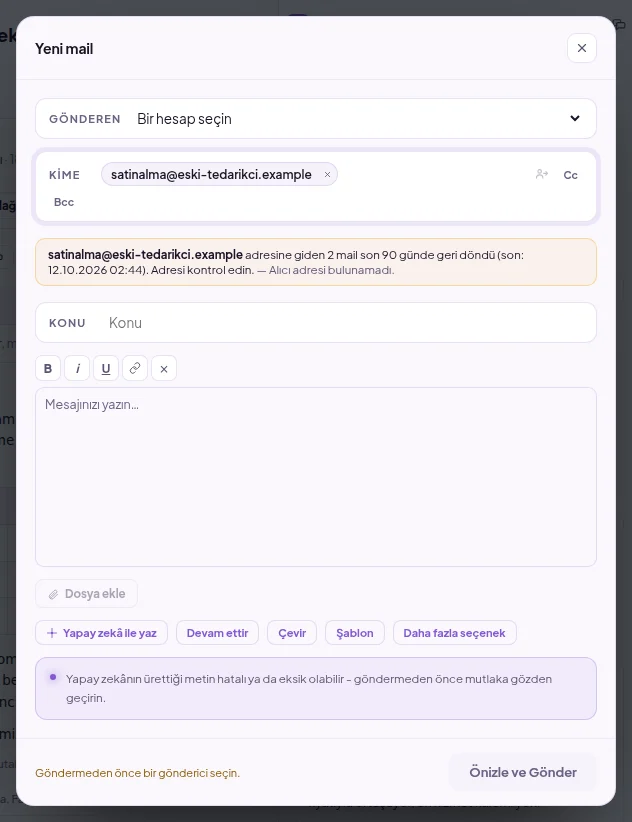Show the Cc field
Screen dimensions: 632x822
coord(570,175)
